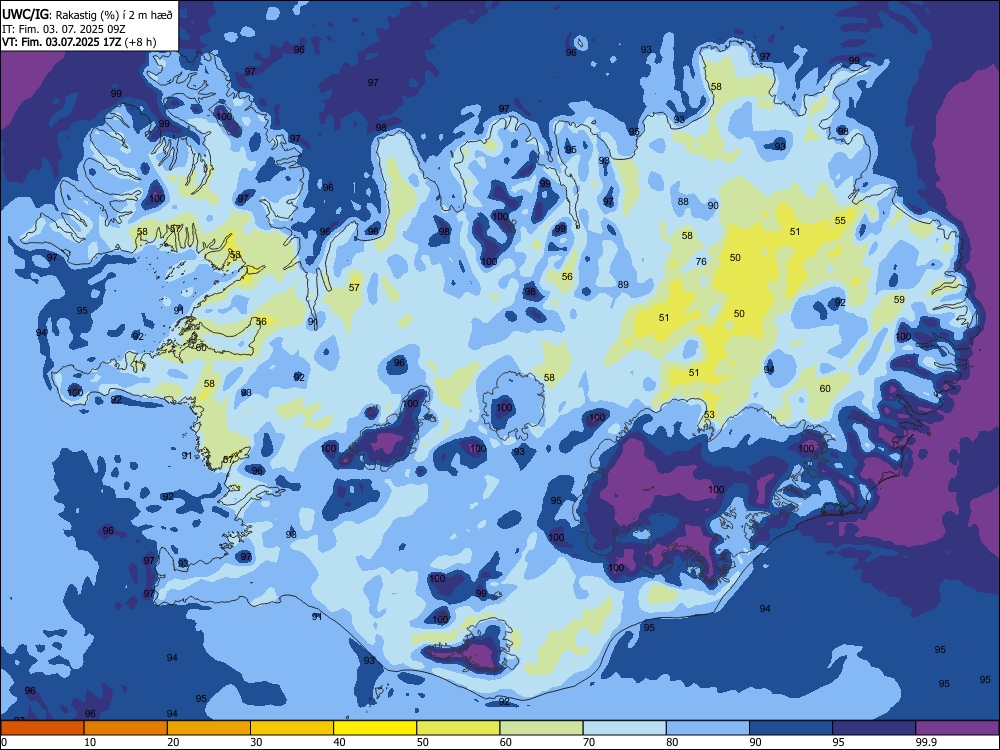1000x750 pixels.
Task: Click the dark orange 0–10 legend swatch
Action: pos(42,728)
